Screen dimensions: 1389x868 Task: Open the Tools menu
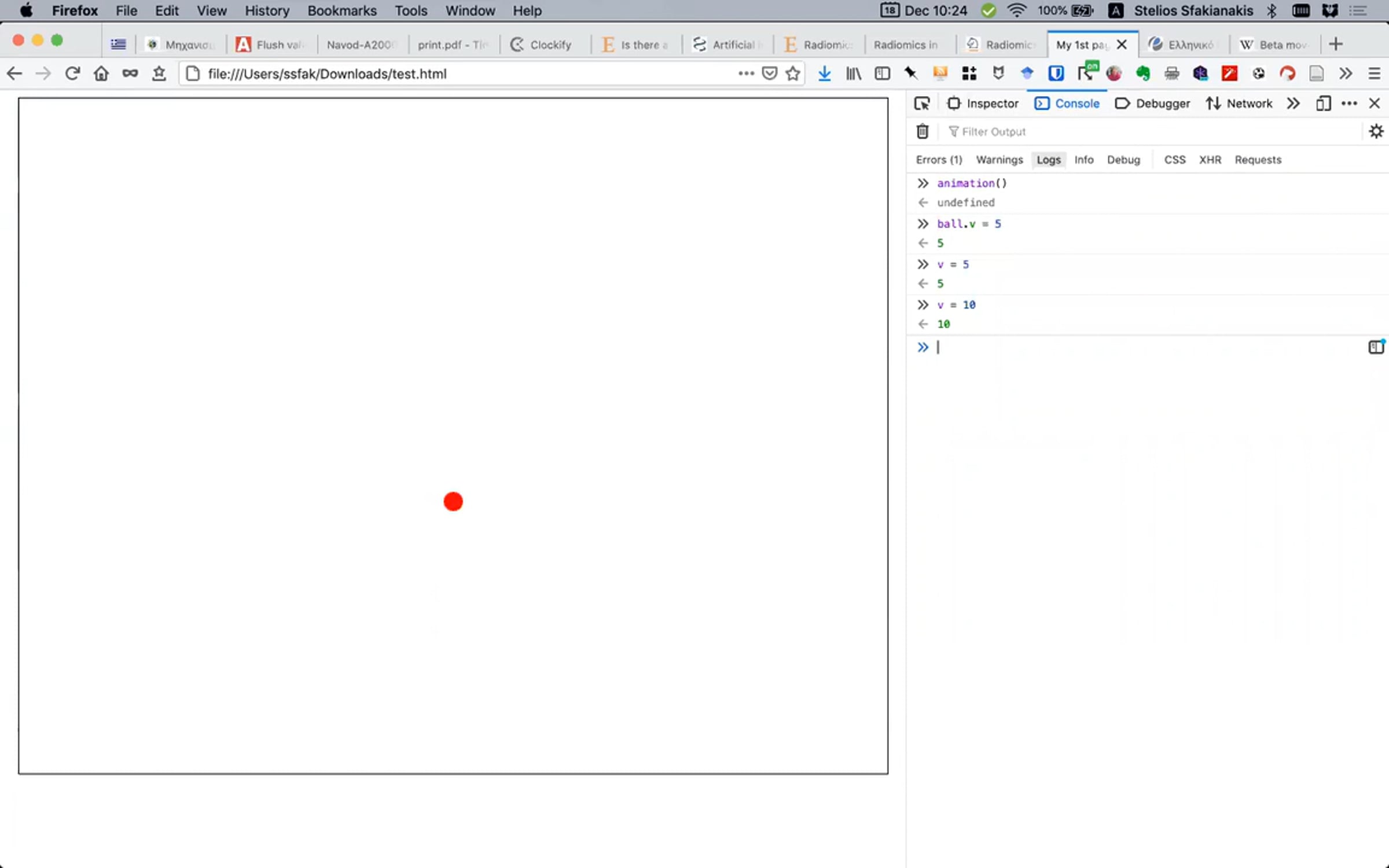coord(411,10)
